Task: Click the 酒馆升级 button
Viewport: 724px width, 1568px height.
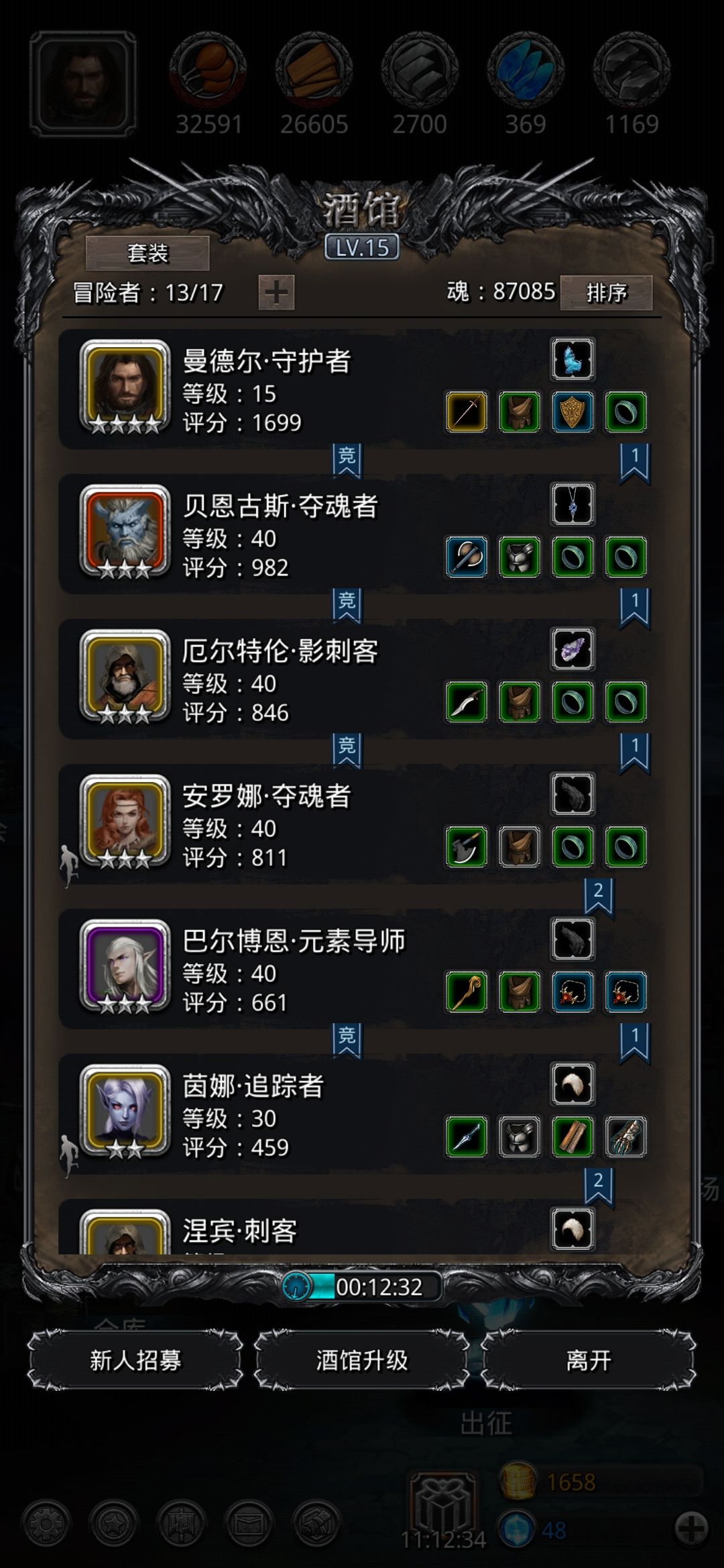Action: coord(362,1360)
